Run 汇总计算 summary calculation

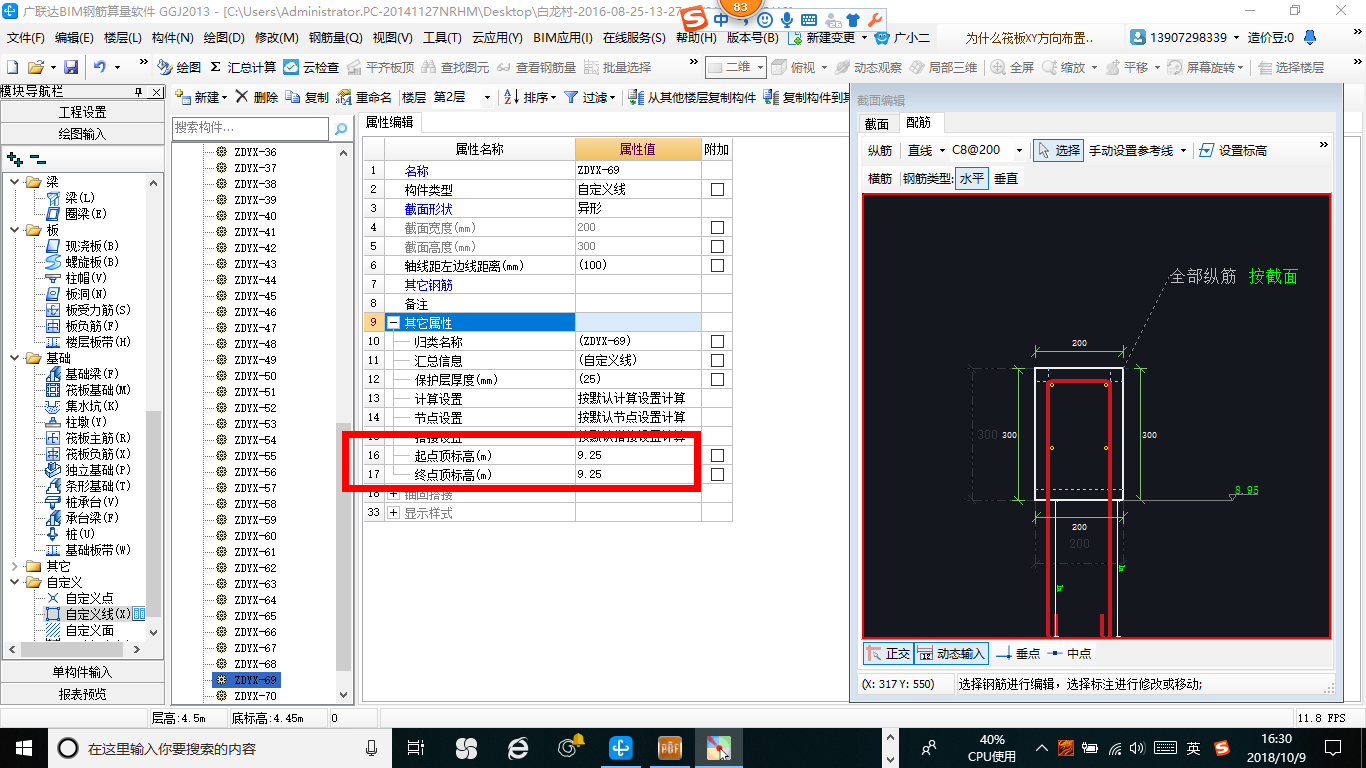[x=243, y=67]
